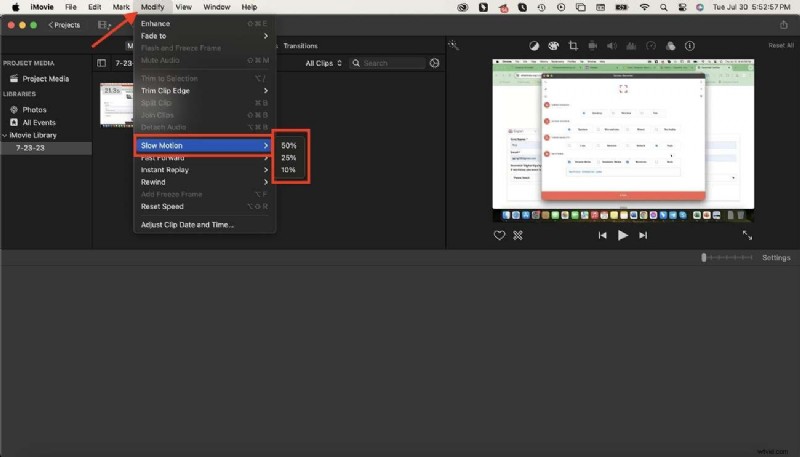Viewport: 800px width, 457px height.
Task: Choose 10% slow motion speed
Action: click(289, 170)
